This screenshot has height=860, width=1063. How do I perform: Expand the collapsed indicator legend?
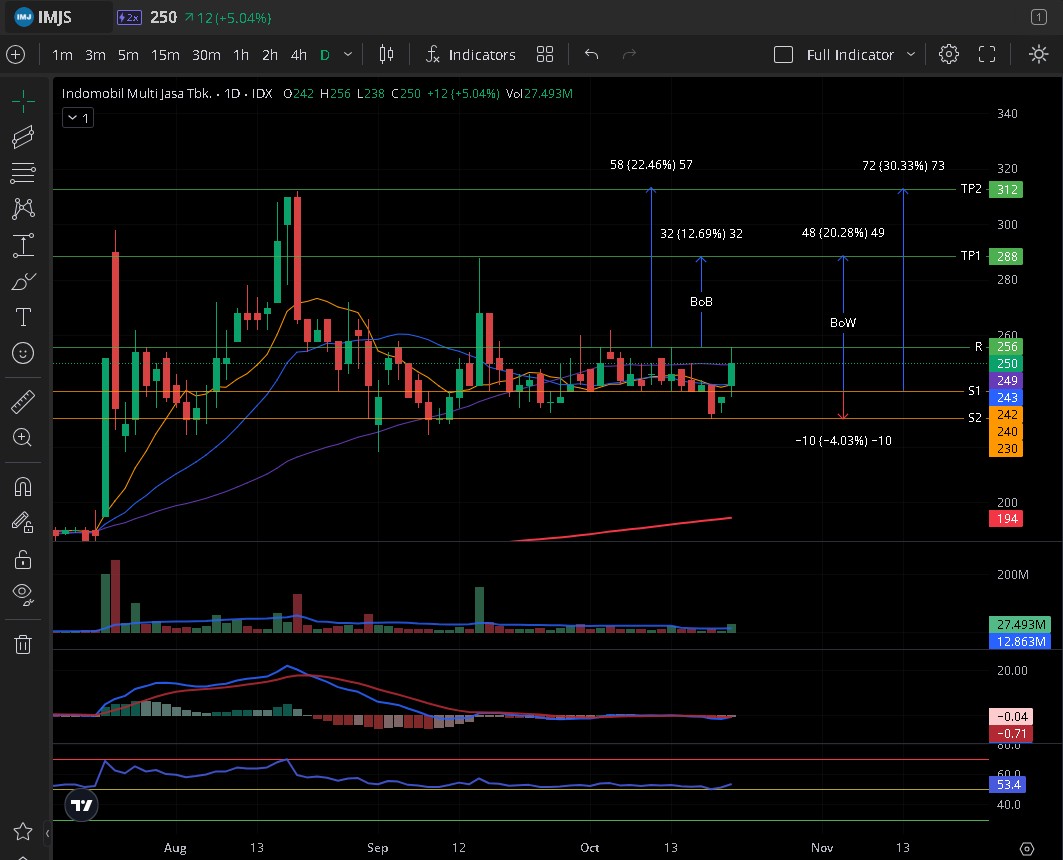coord(77,118)
